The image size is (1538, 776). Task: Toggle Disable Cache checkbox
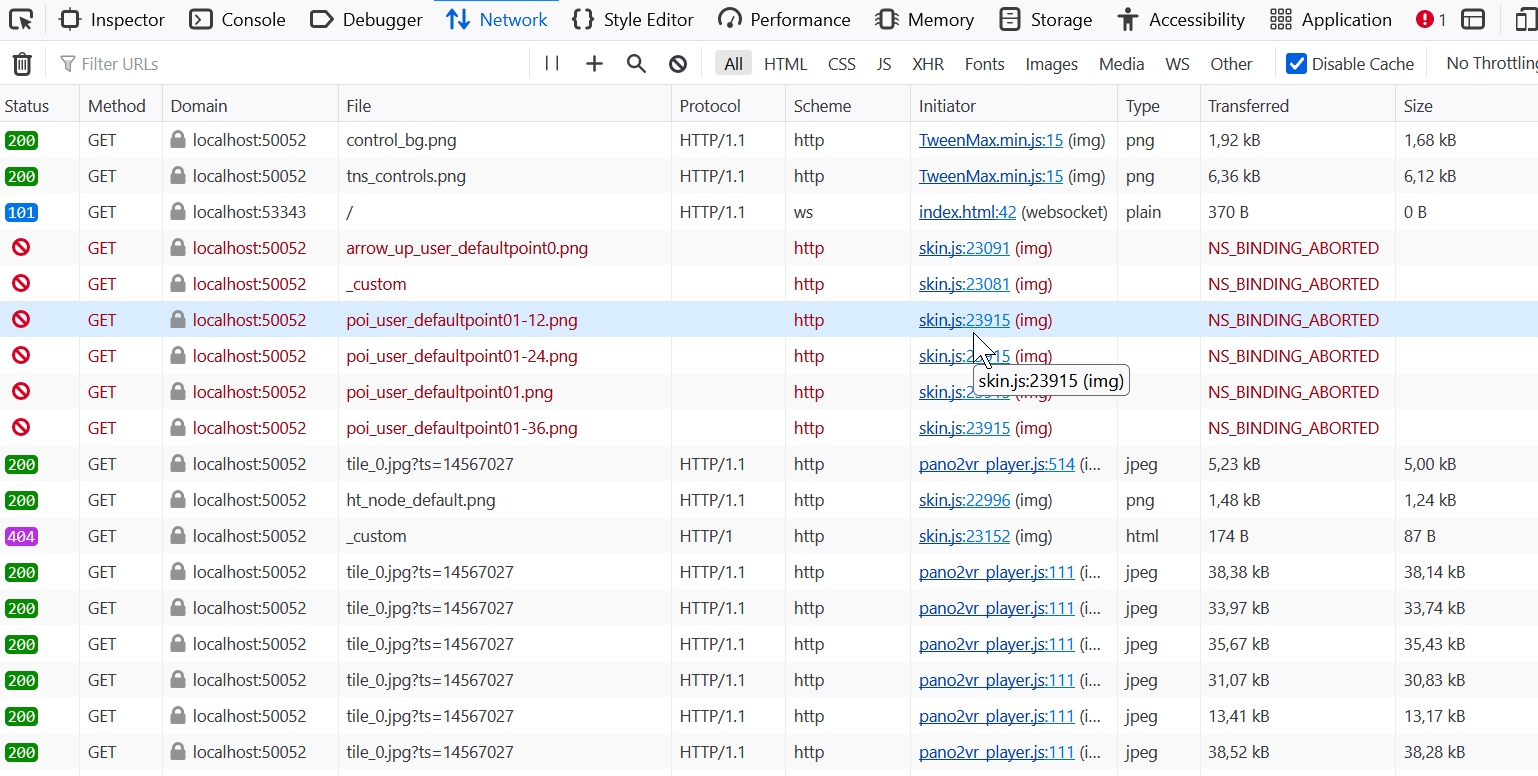[x=1297, y=64]
